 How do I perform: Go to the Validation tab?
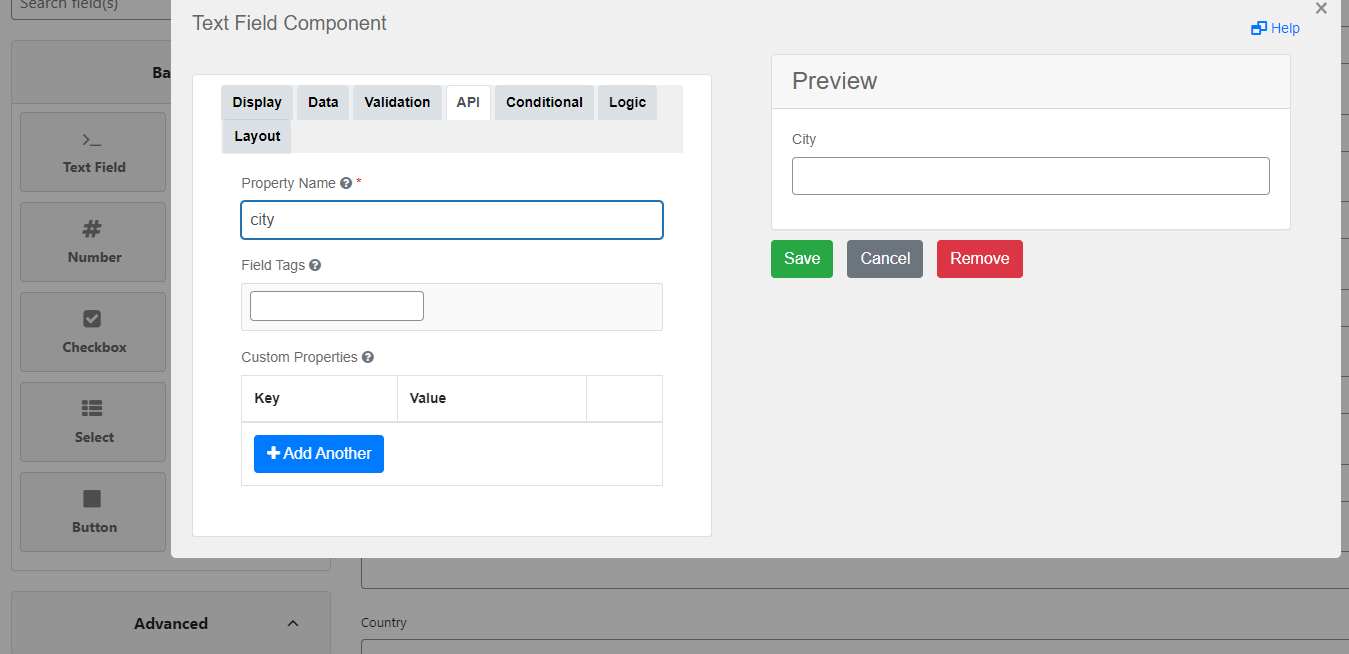(x=397, y=103)
